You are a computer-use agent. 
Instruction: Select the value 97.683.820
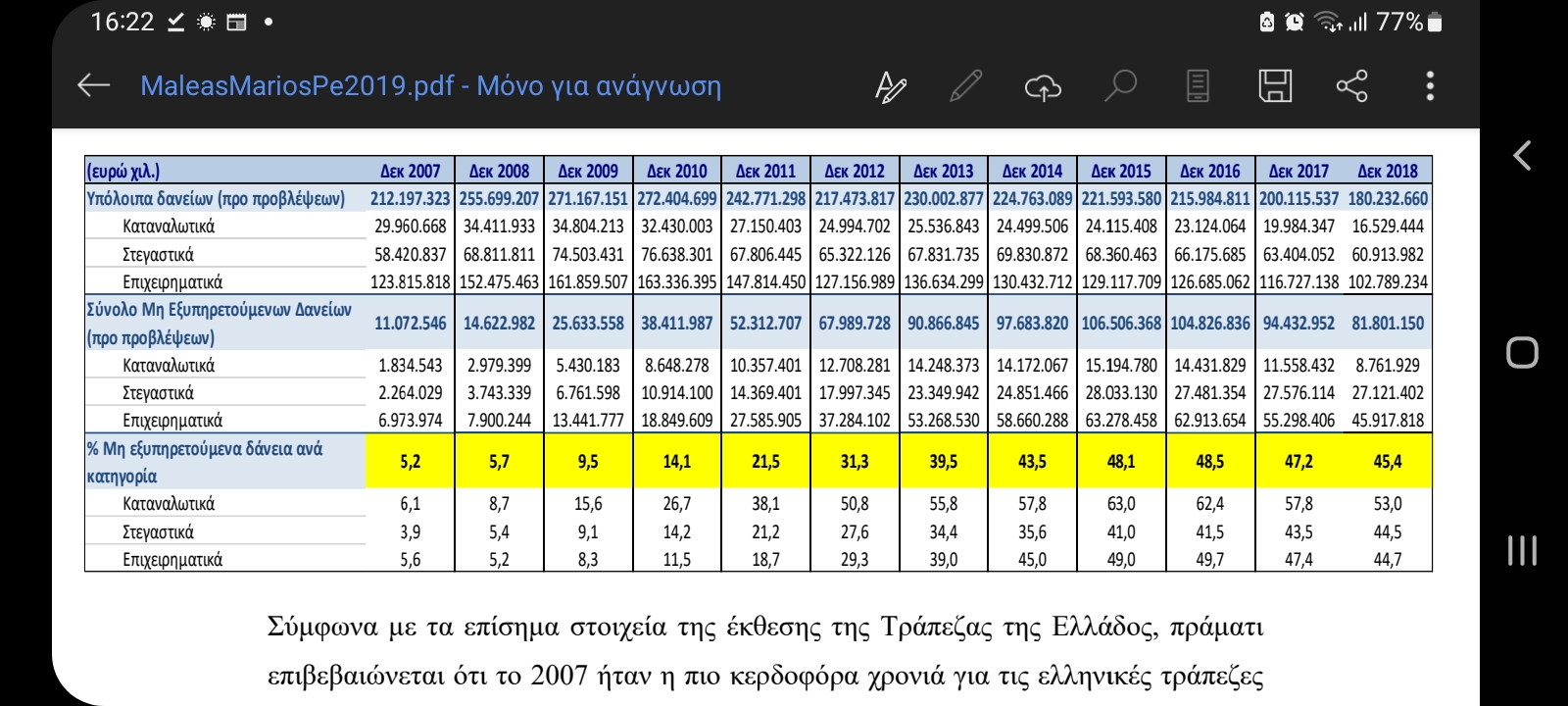pyautogui.click(x=1032, y=323)
